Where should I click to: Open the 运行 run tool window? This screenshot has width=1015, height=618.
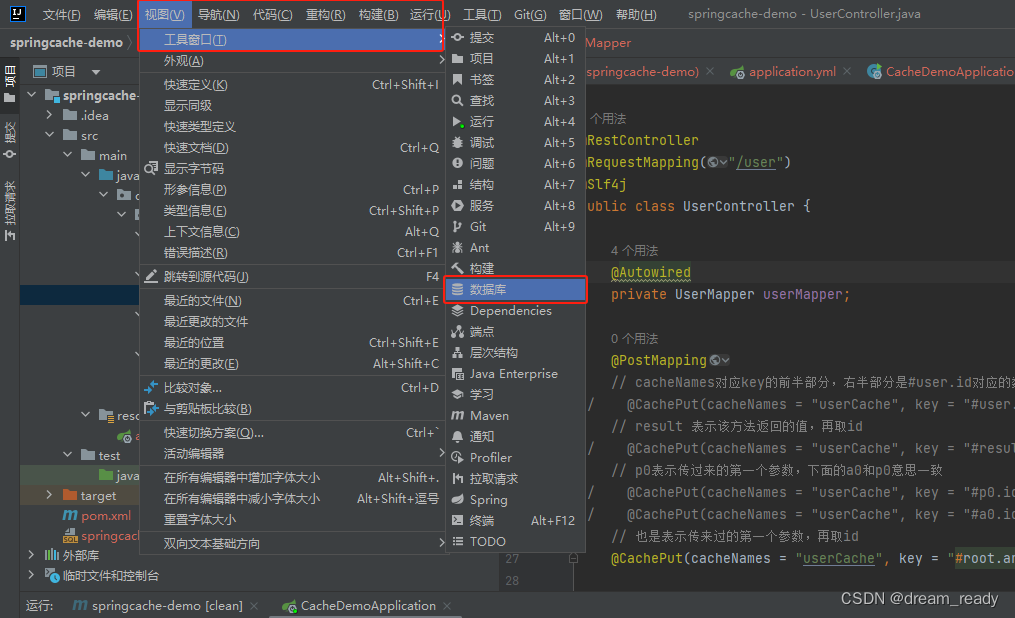515,122
